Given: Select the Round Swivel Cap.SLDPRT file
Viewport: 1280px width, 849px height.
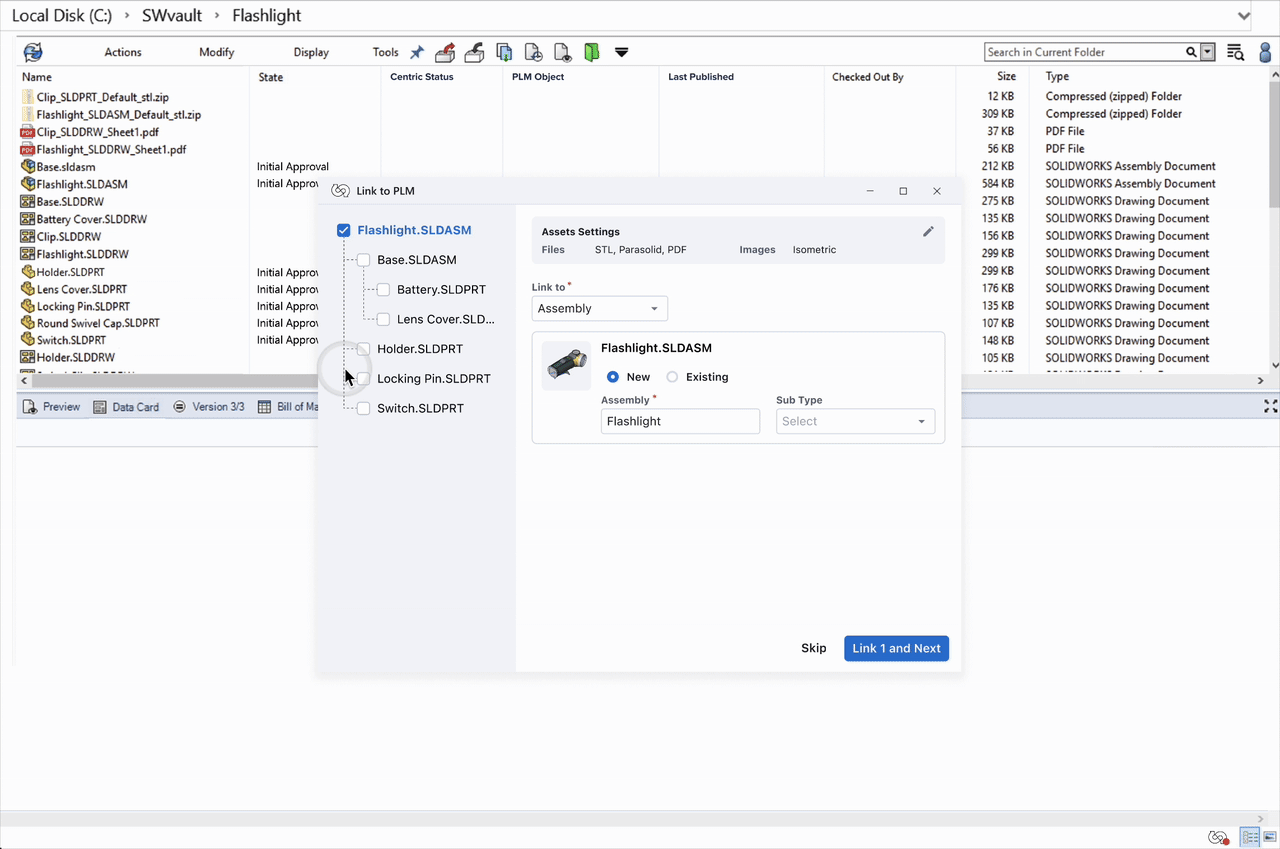Looking at the screenshot, I should [x=97, y=323].
